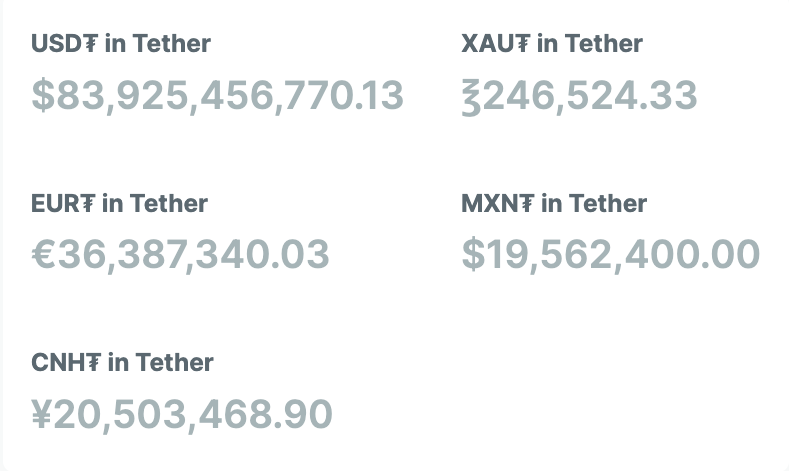Click the yen sign before 20,503,468.90
789x471 pixels.
(x=43, y=413)
